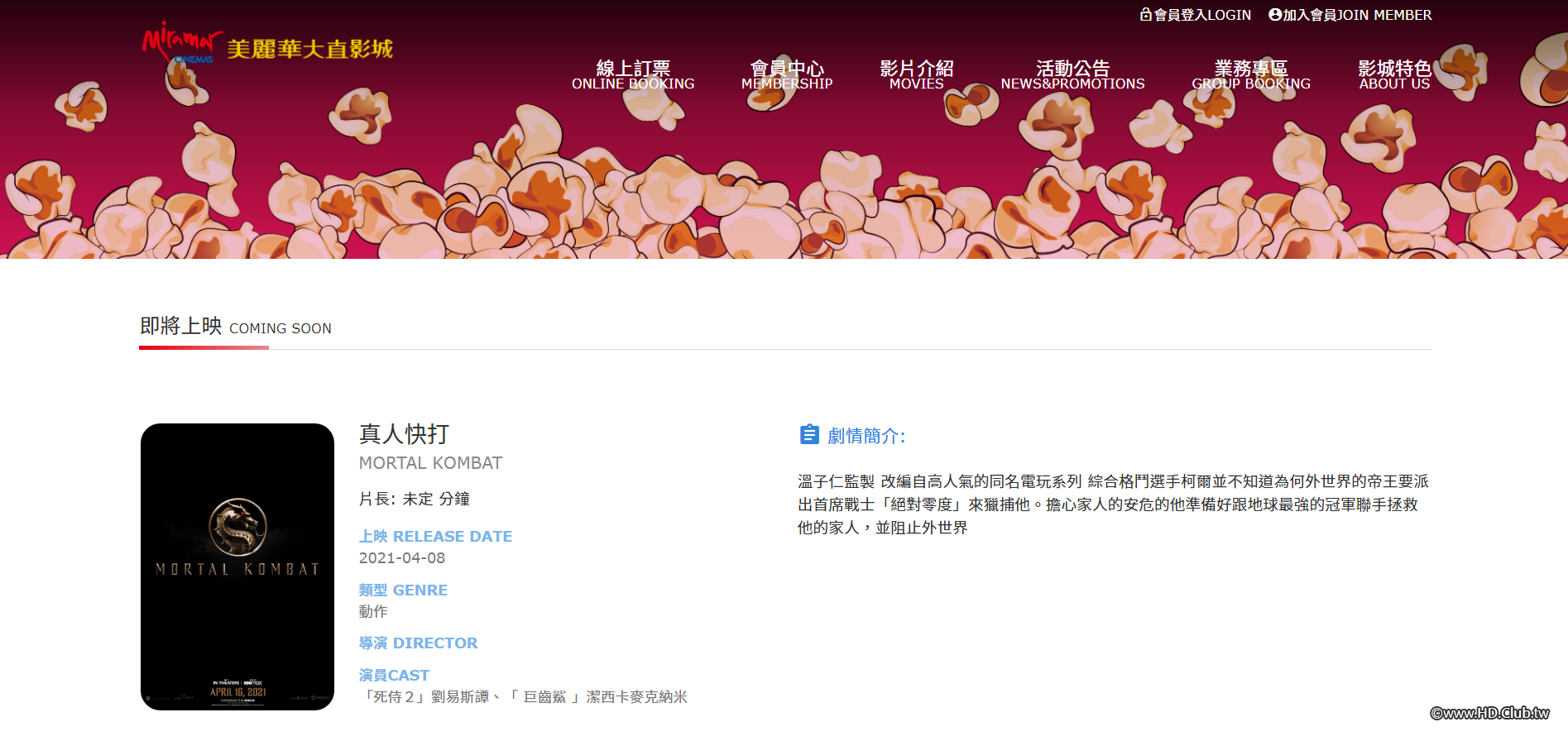Open the 線上訂票 ONLINE BOOKING menu

[633, 74]
